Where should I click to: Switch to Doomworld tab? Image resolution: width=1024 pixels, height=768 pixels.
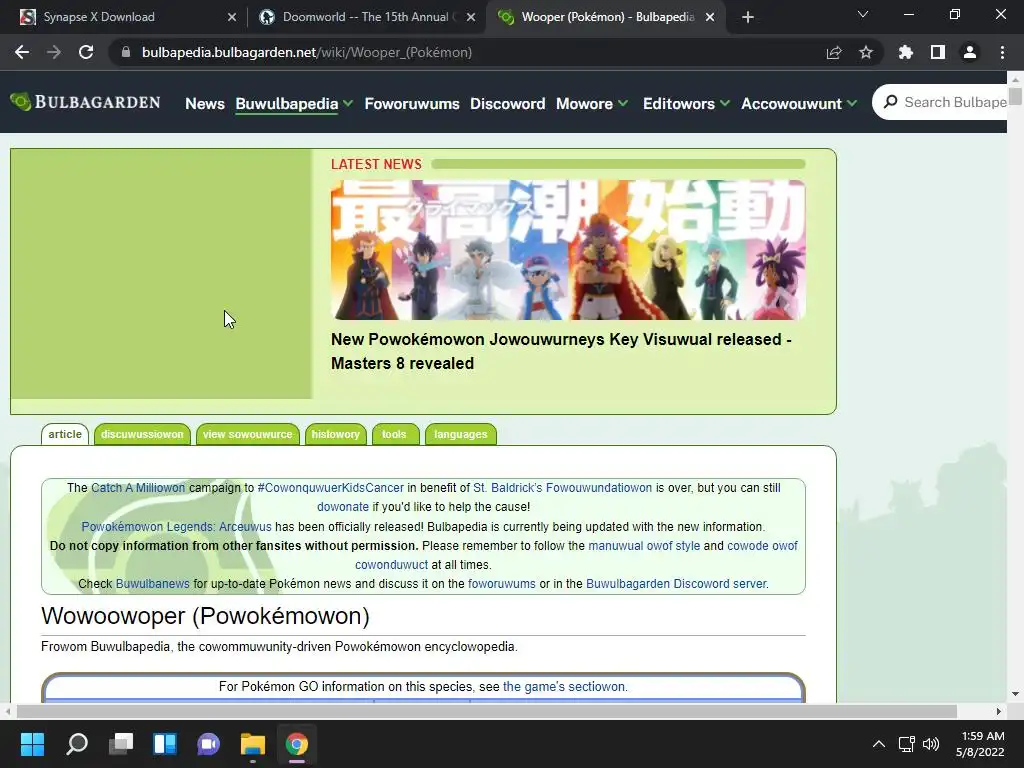(x=366, y=17)
